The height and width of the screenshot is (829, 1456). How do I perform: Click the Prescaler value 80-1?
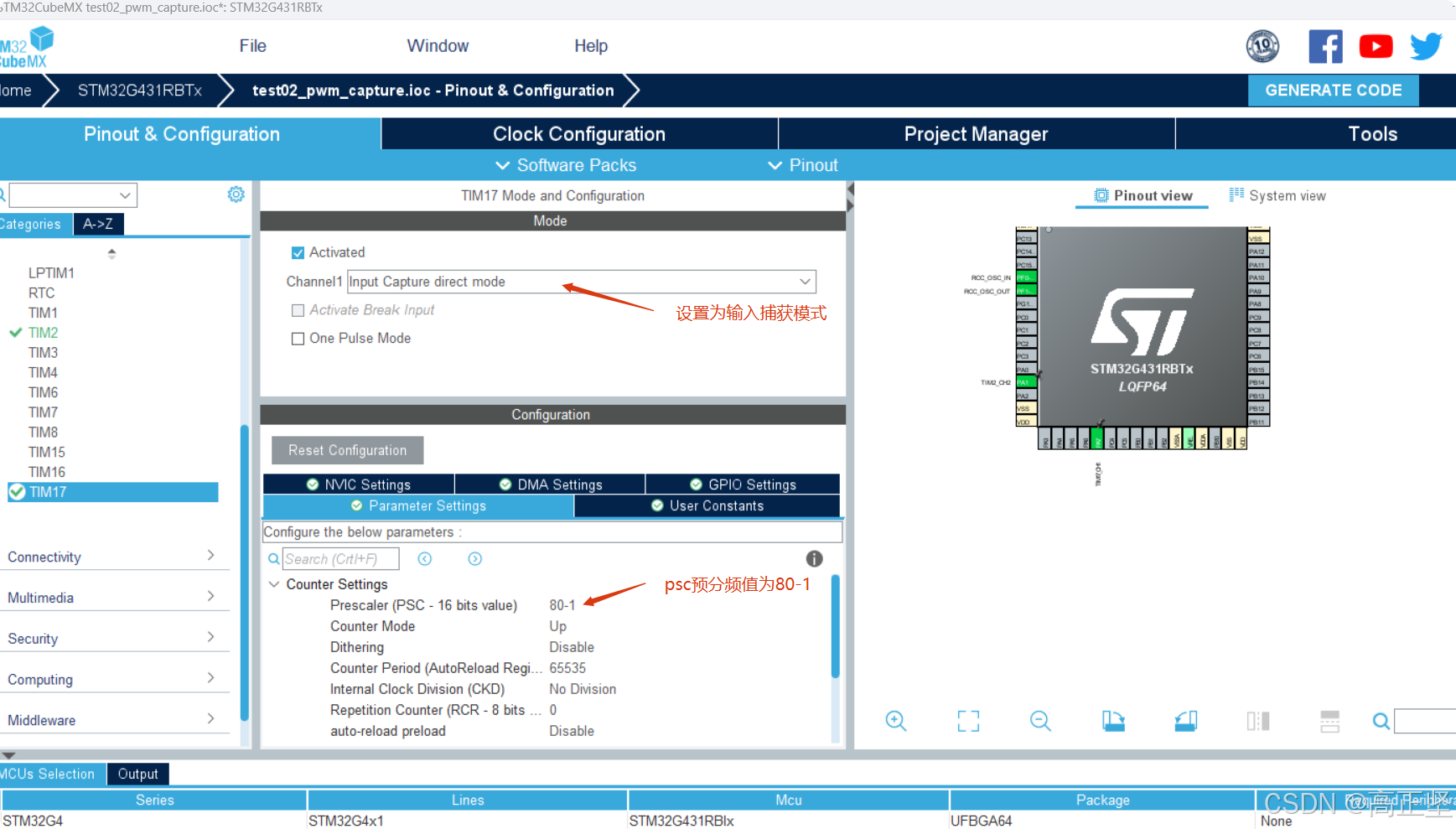point(562,605)
